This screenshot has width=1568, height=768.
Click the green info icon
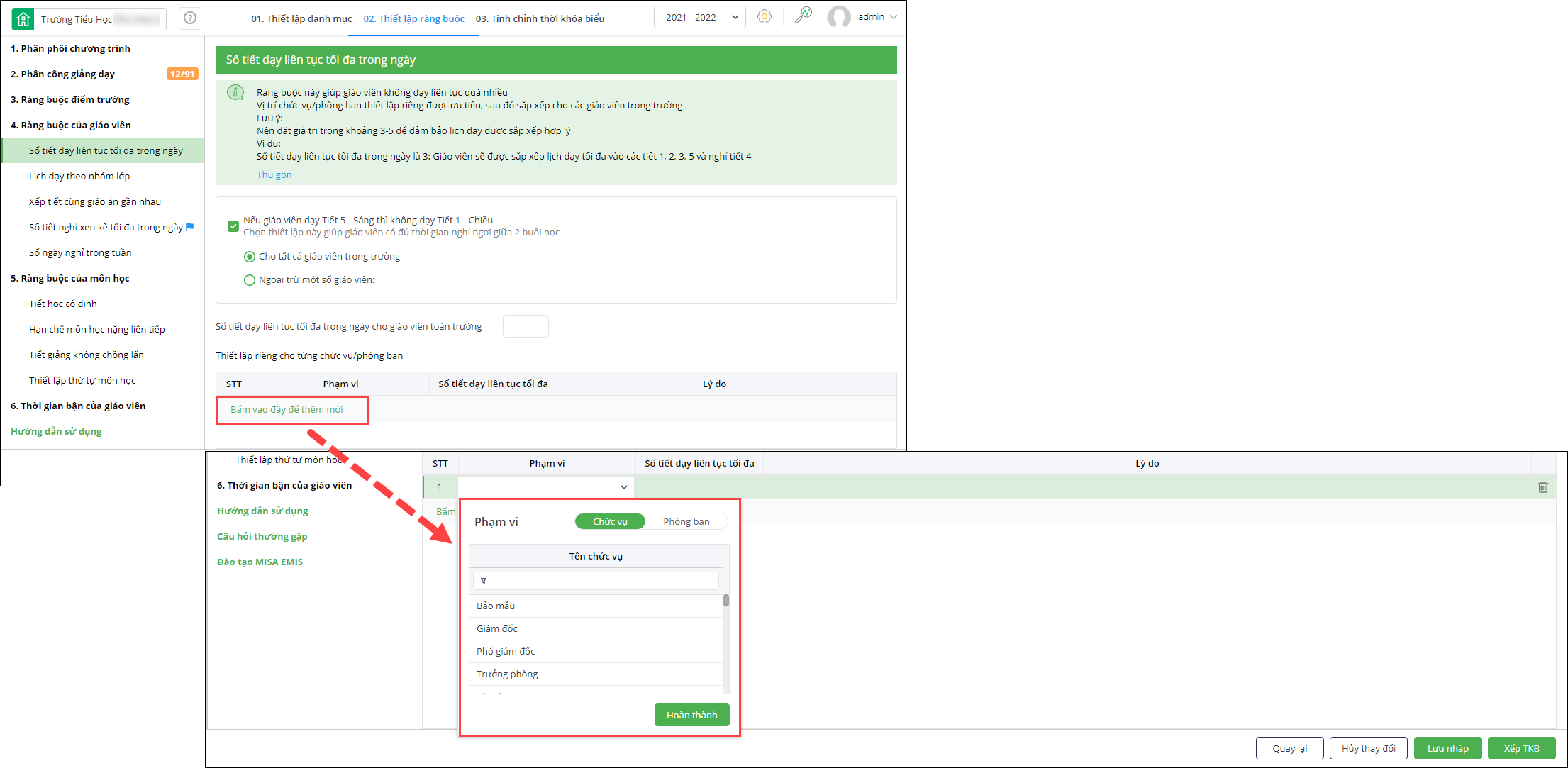click(235, 93)
